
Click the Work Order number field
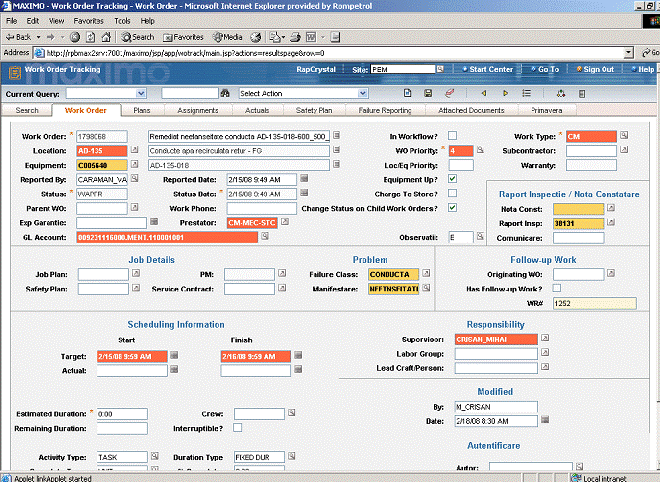point(102,136)
